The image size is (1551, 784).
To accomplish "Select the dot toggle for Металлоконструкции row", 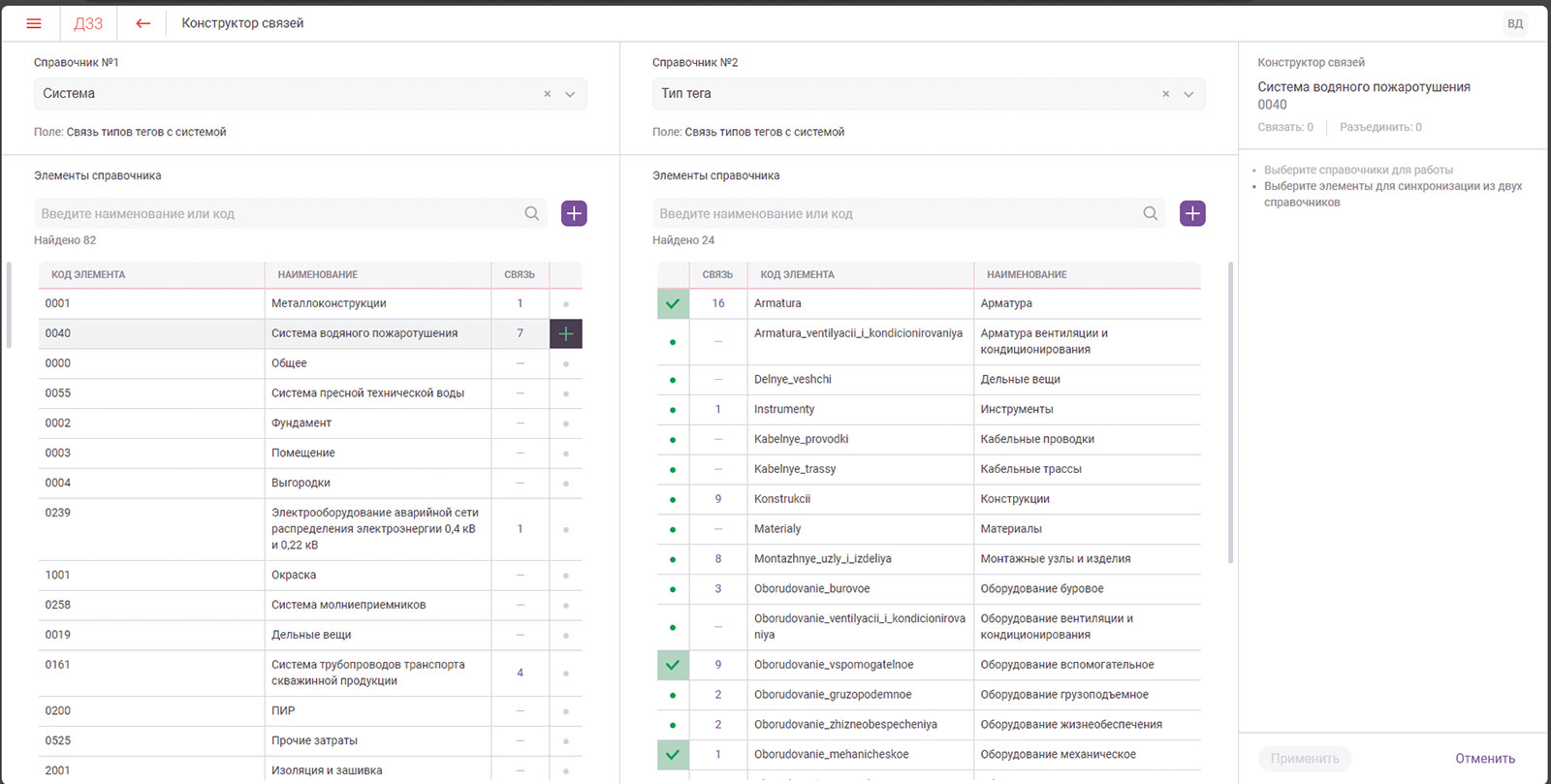I will [566, 304].
